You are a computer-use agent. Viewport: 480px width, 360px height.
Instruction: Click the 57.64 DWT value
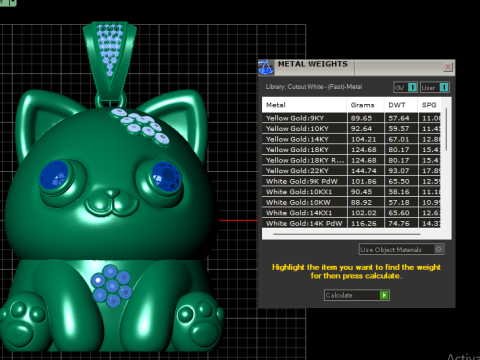399,118
